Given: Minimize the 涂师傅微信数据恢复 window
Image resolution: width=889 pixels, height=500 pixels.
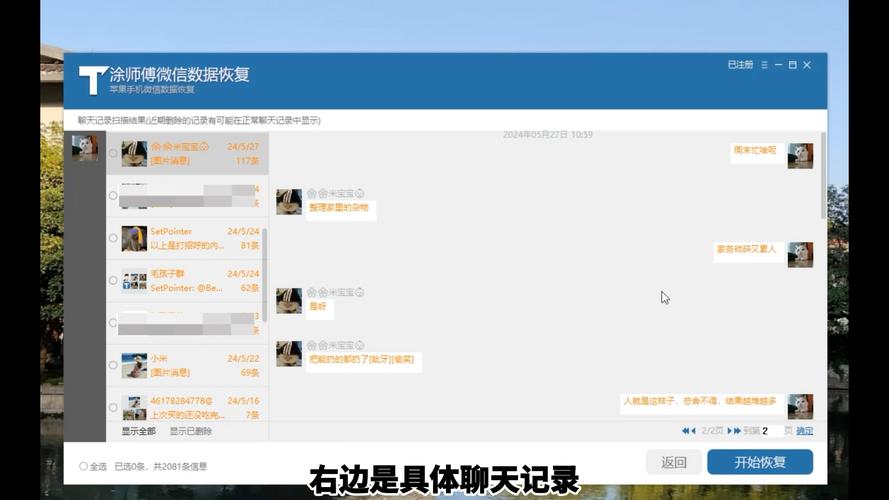Looking at the screenshot, I should pyautogui.click(x=778, y=65).
